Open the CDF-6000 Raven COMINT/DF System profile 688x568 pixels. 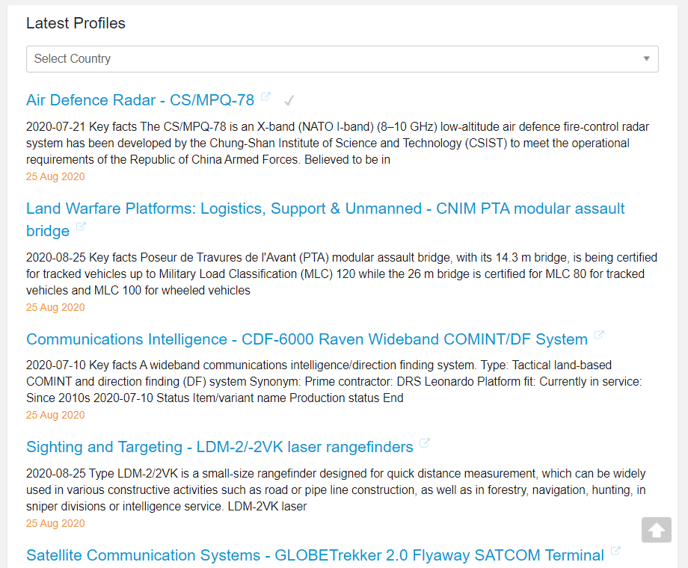tap(306, 339)
